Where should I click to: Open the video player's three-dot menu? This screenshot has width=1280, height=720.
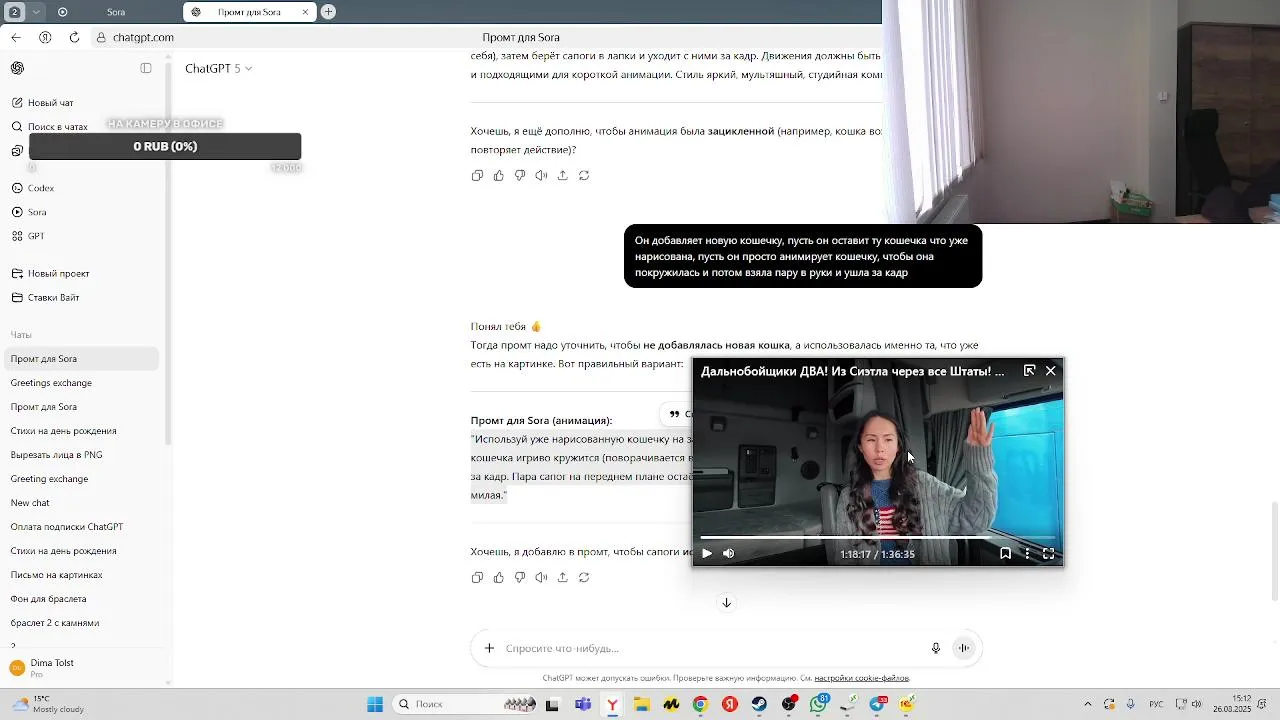click(x=1027, y=553)
